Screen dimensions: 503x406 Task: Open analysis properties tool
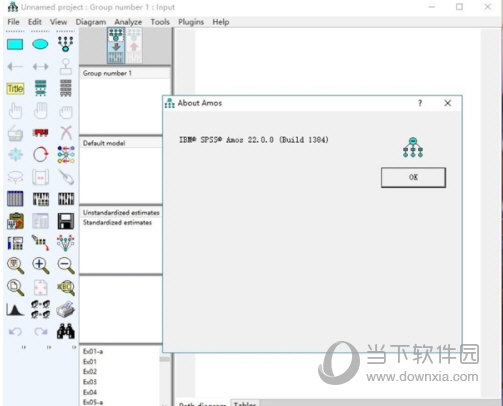[x=40, y=199]
